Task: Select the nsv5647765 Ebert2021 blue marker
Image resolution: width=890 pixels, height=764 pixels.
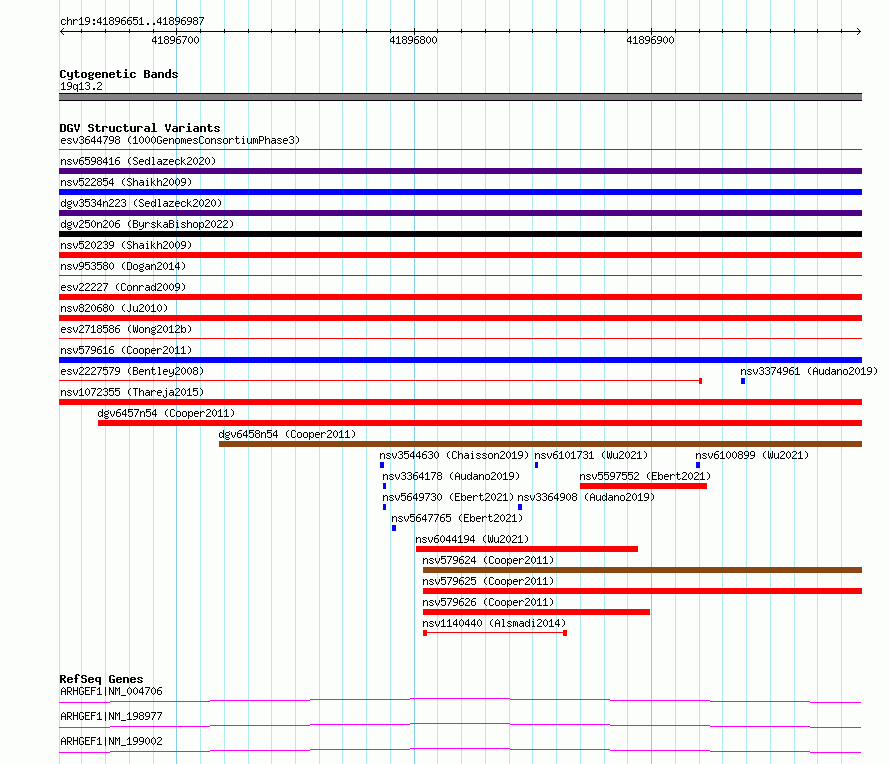Action: tap(394, 528)
